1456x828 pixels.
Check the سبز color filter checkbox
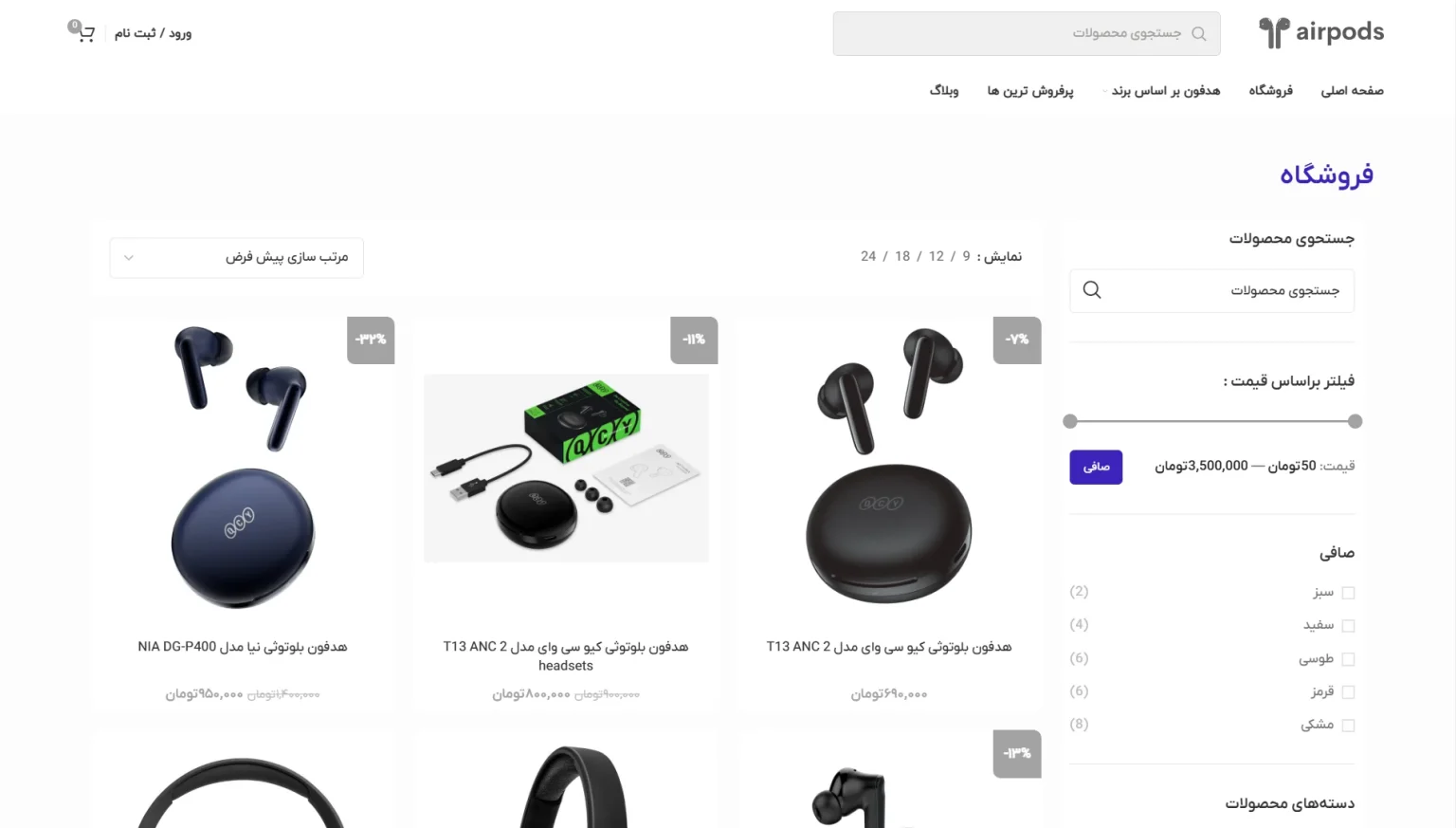tap(1349, 593)
